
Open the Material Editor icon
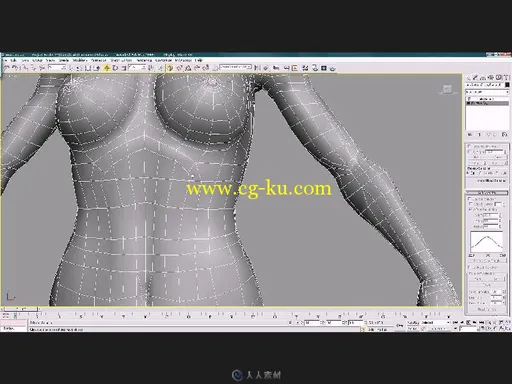click(305, 68)
